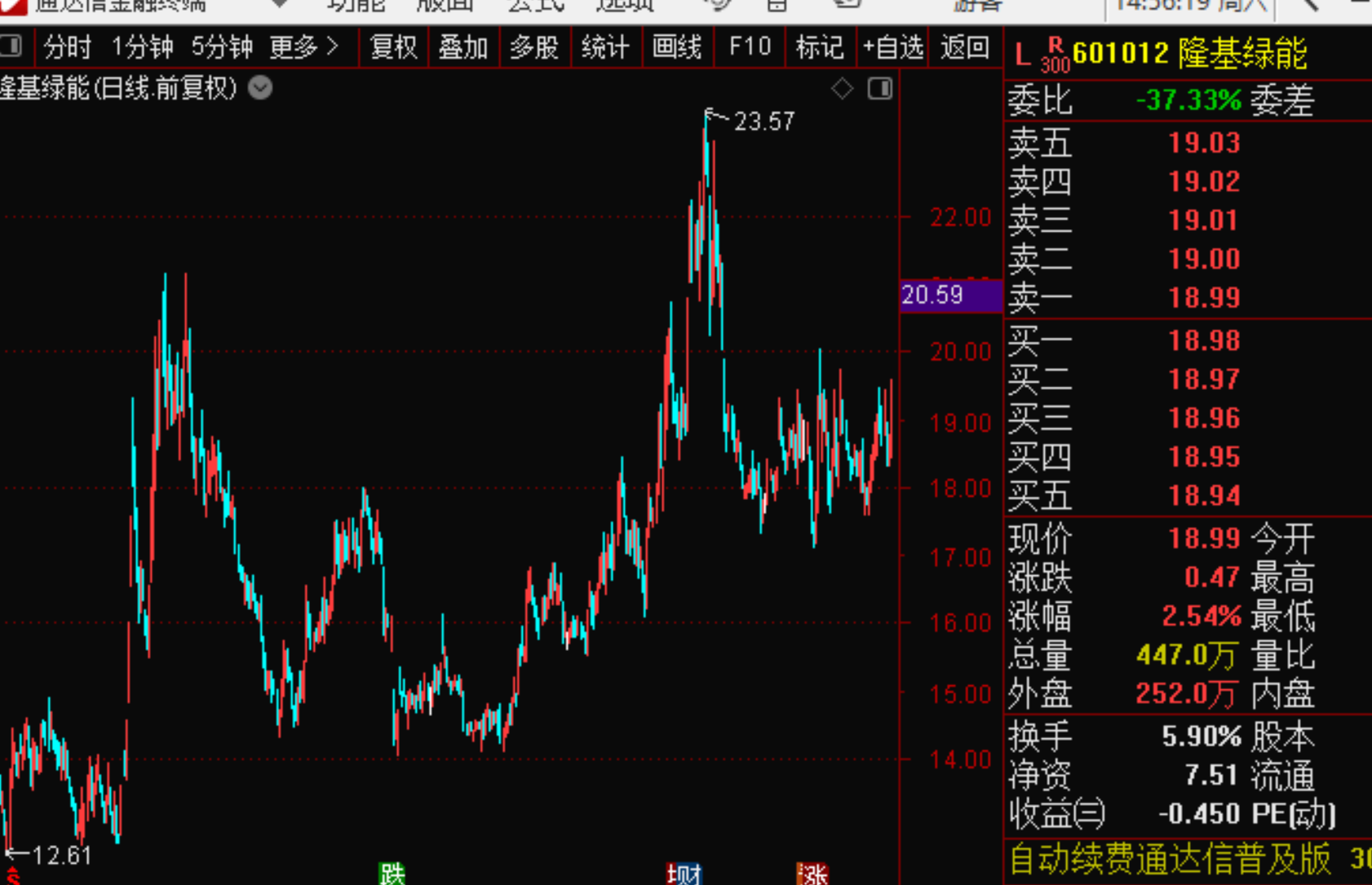Click the 19.00 price axis label

(x=961, y=423)
